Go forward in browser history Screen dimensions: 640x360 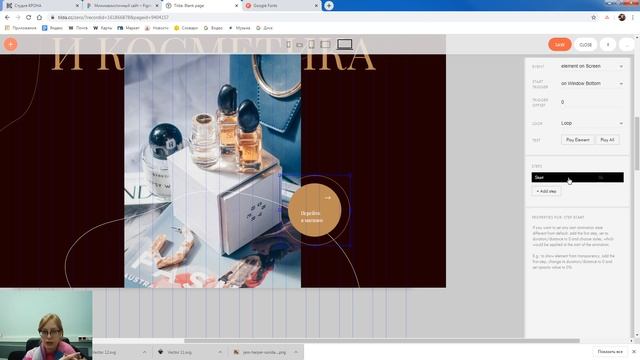pos(18,18)
